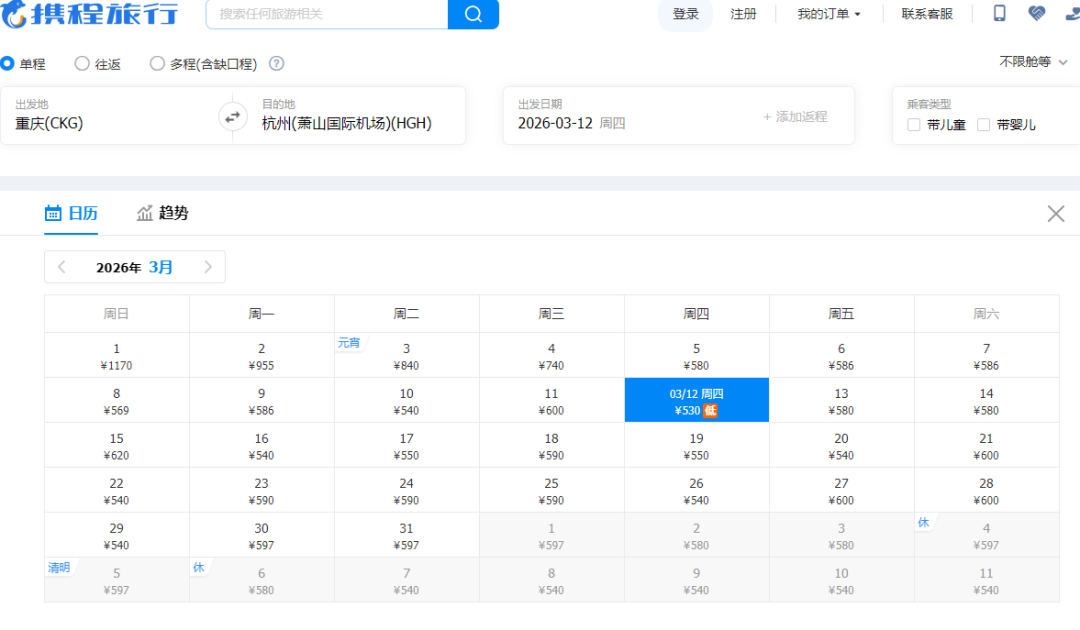Screen dimensions: 1080x630
Task: Close the price calendar panel
Action: tap(1055, 213)
